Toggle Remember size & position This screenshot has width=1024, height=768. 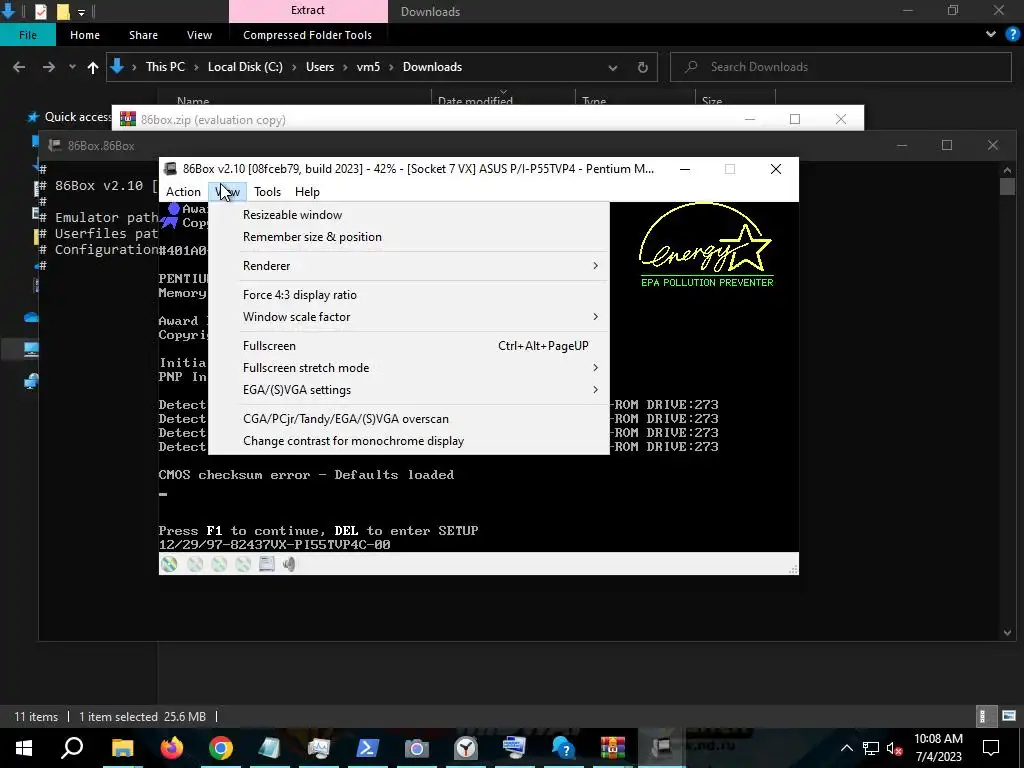pyautogui.click(x=409, y=237)
